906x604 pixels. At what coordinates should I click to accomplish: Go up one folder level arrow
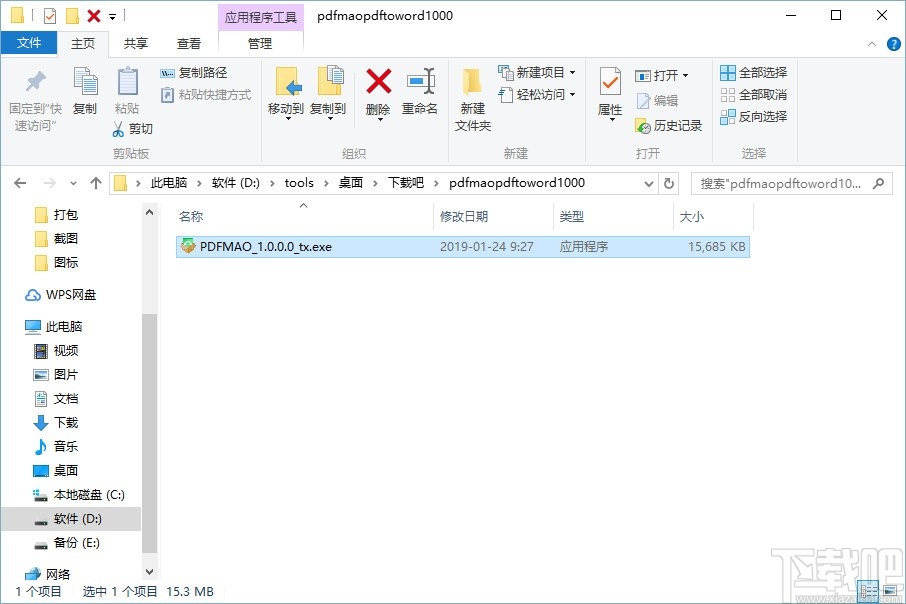click(96, 183)
